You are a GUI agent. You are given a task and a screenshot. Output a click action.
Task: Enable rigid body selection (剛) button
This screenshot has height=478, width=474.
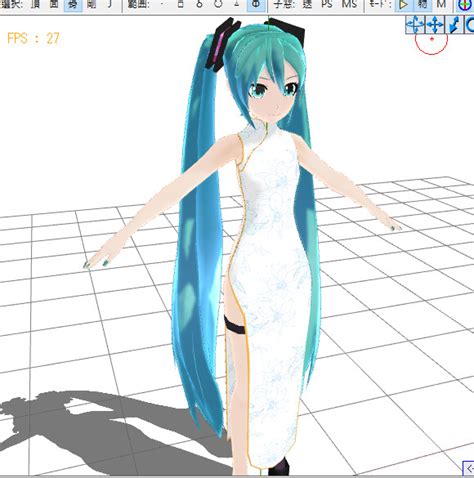click(x=91, y=5)
